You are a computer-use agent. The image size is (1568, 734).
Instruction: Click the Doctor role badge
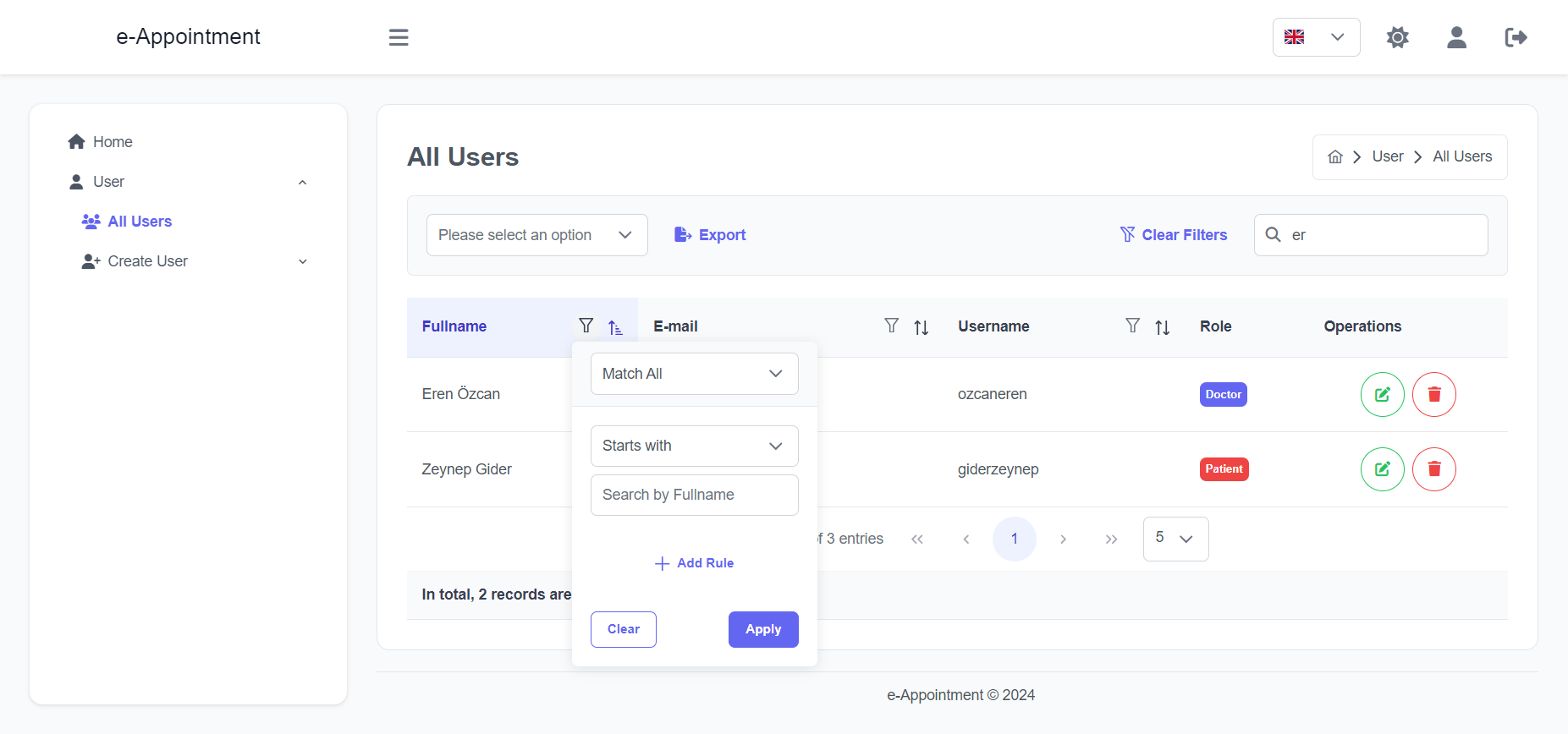point(1223,394)
